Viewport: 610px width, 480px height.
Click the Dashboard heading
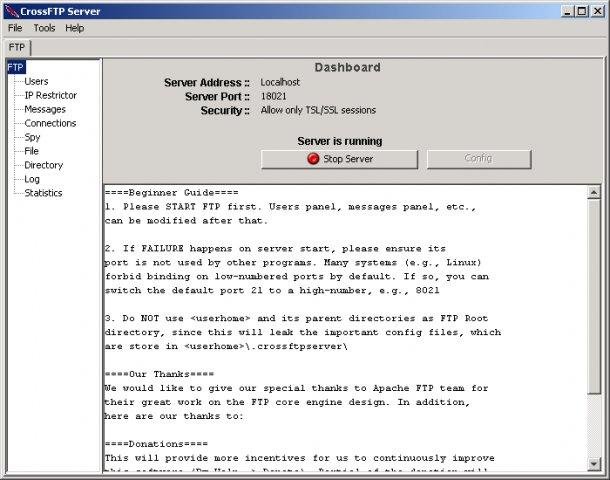coord(347,67)
